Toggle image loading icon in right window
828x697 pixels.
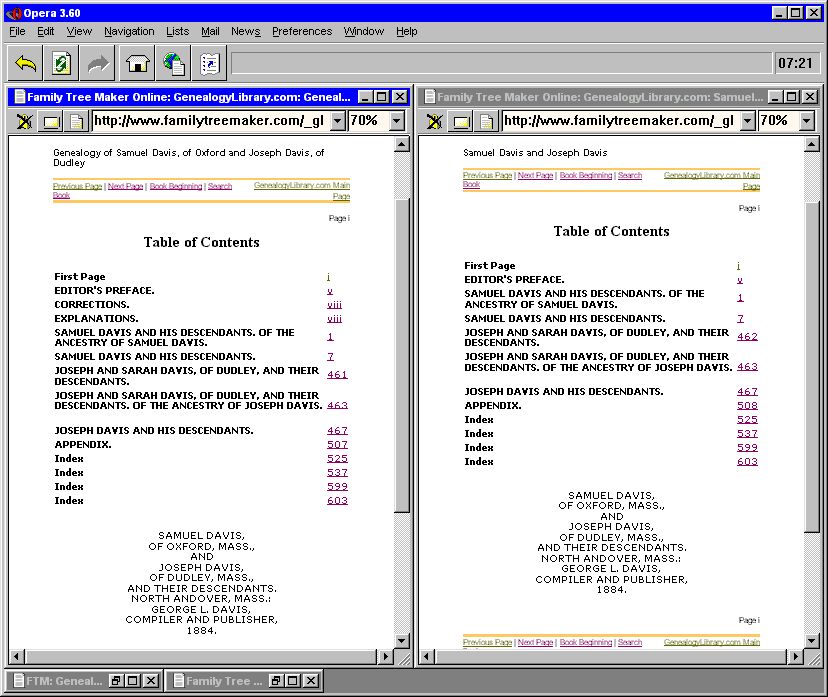point(434,121)
